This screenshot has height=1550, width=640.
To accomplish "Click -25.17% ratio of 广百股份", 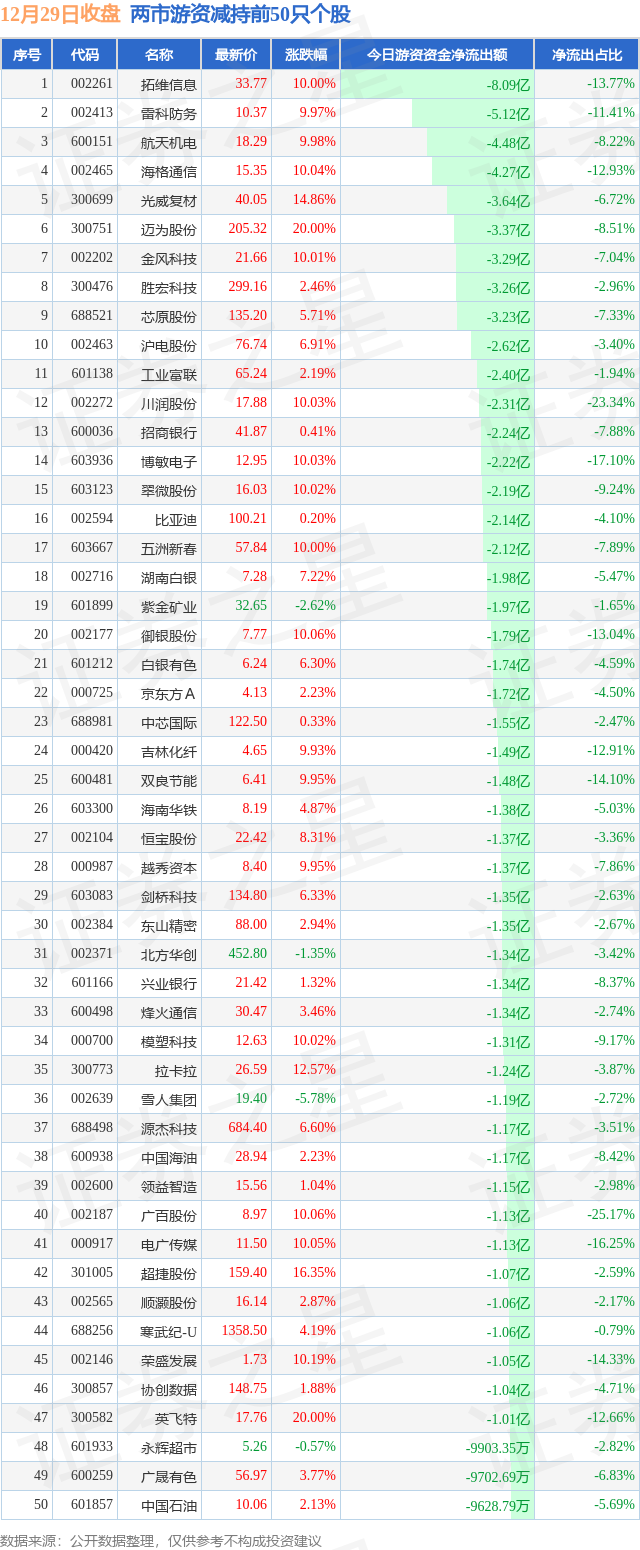I will tap(610, 1215).
